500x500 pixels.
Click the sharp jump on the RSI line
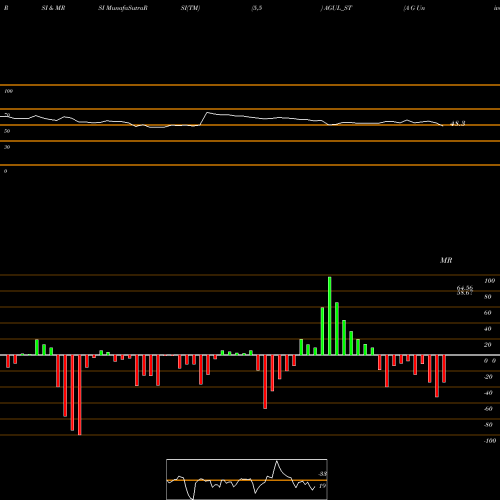click(204, 119)
